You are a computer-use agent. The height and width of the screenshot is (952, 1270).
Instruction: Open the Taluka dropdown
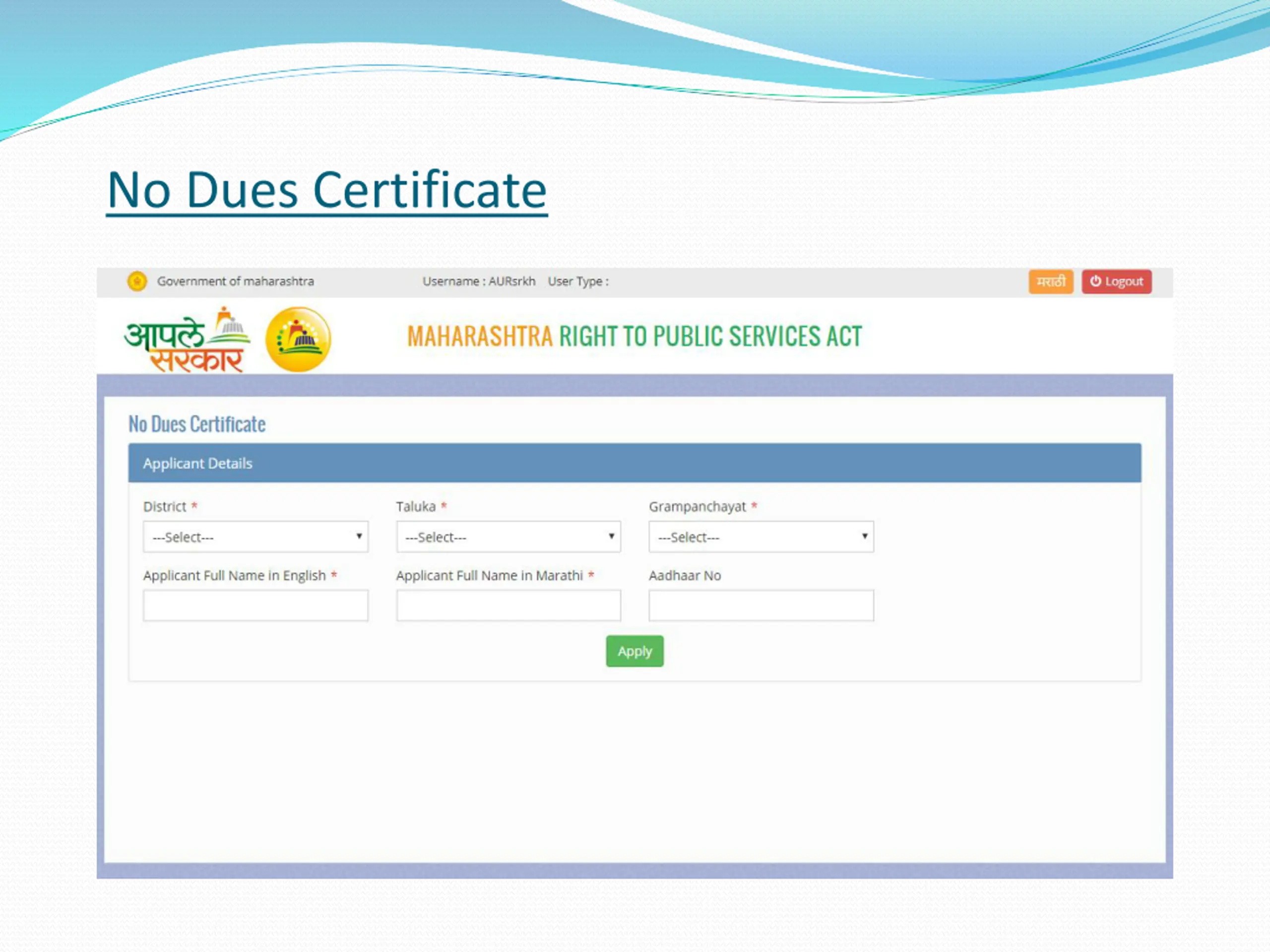(x=508, y=536)
